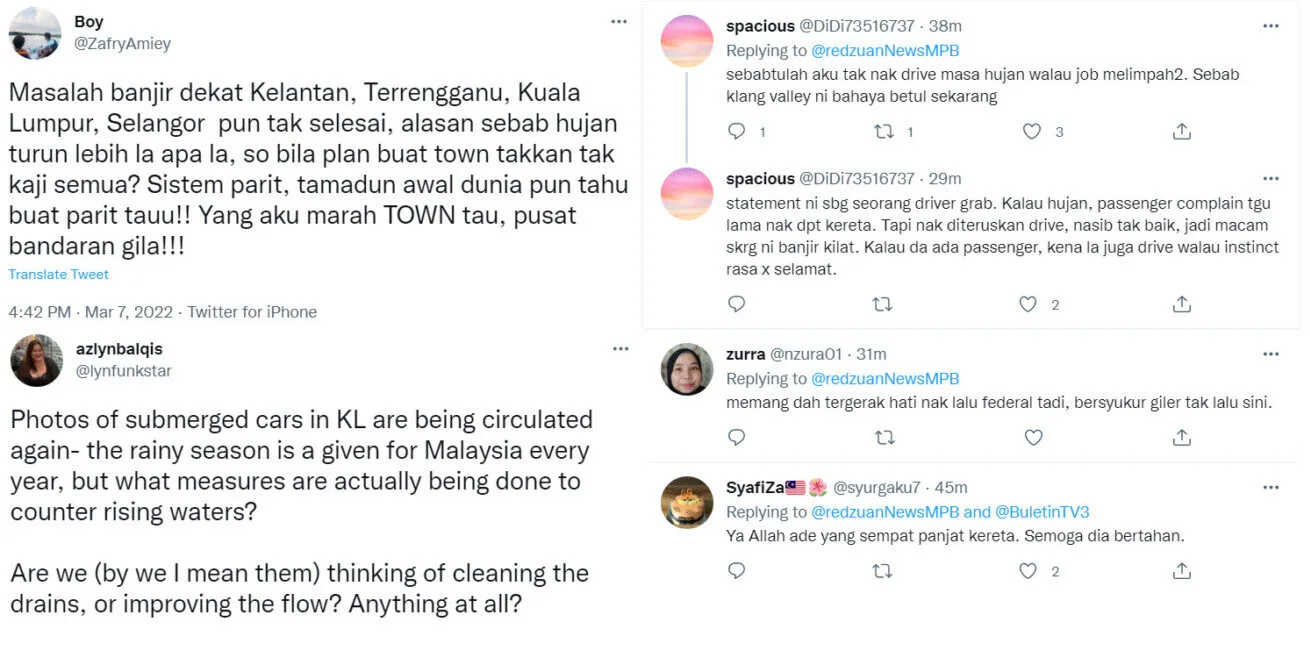Retweet SyafiZa's tweet
1310x648 pixels.
click(882, 571)
